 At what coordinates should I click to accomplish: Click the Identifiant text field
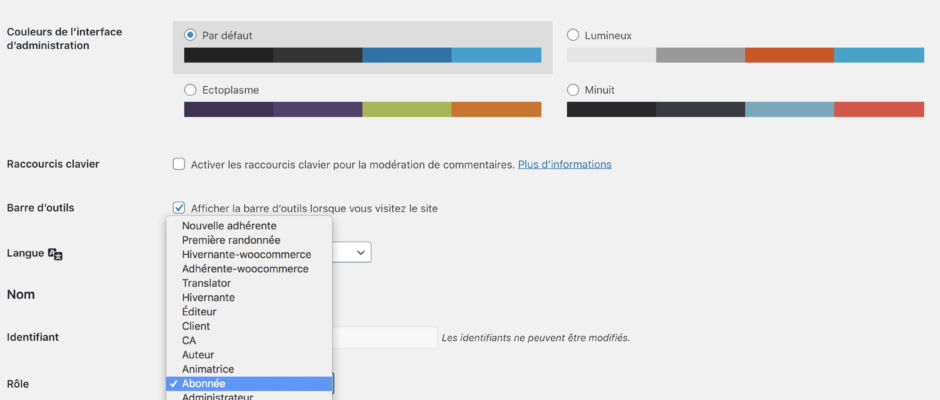click(x=385, y=338)
